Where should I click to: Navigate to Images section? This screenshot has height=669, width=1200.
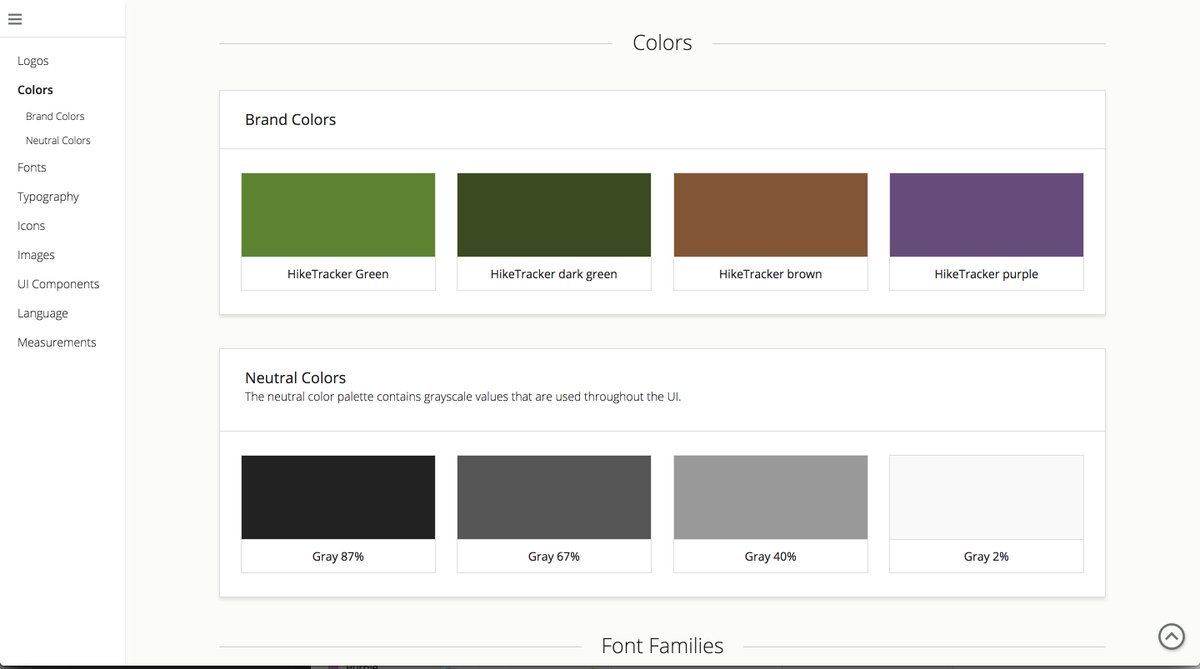click(36, 255)
